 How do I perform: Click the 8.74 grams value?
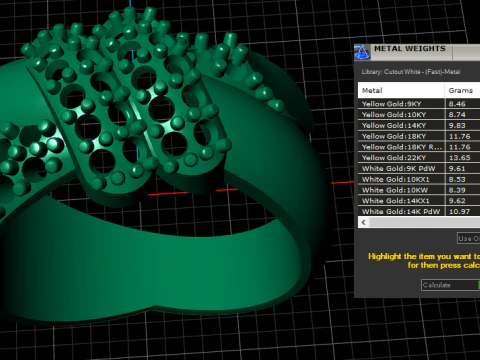457,115
